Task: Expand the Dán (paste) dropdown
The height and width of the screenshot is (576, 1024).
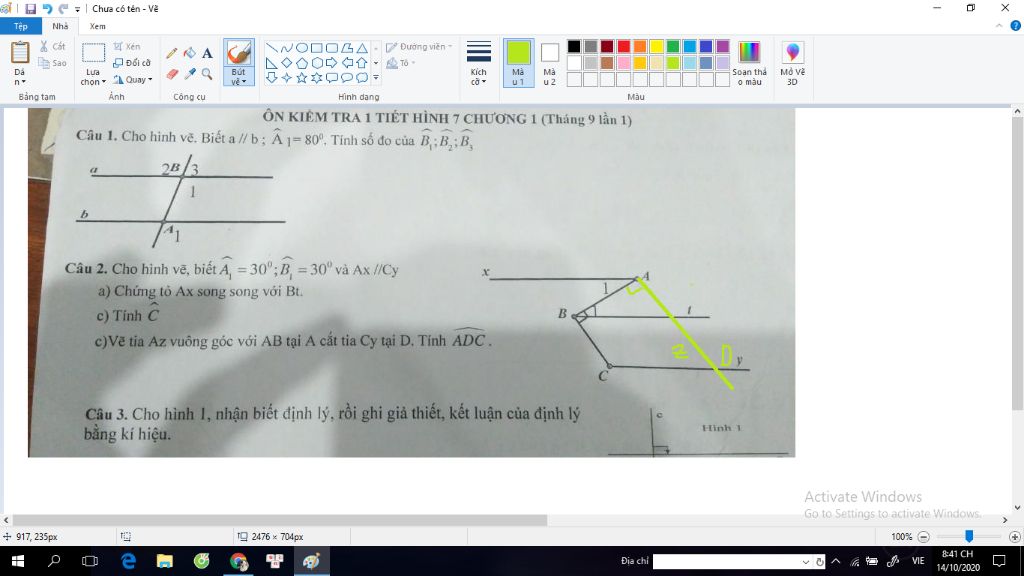Action: 20,77
